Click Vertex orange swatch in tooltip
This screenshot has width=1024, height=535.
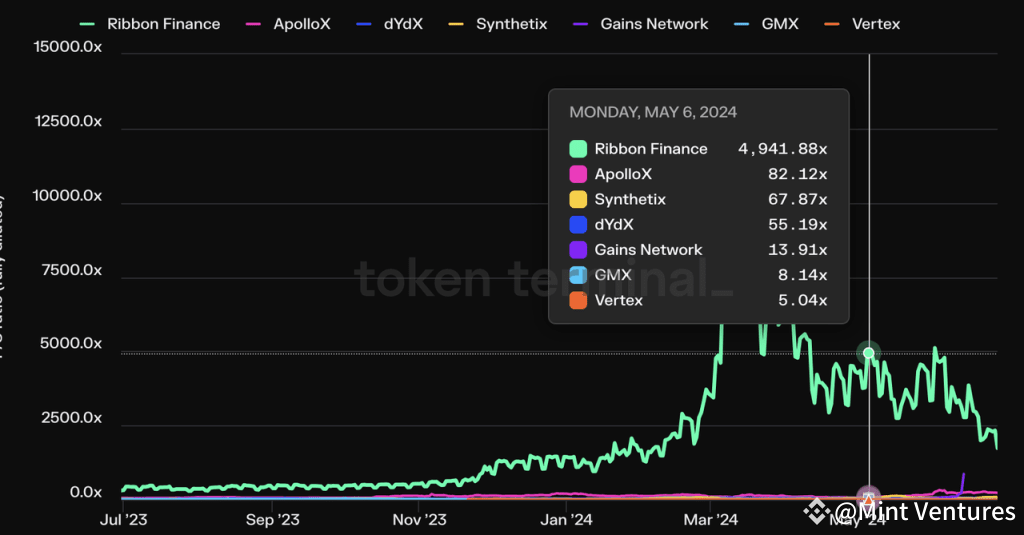coord(578,300)
